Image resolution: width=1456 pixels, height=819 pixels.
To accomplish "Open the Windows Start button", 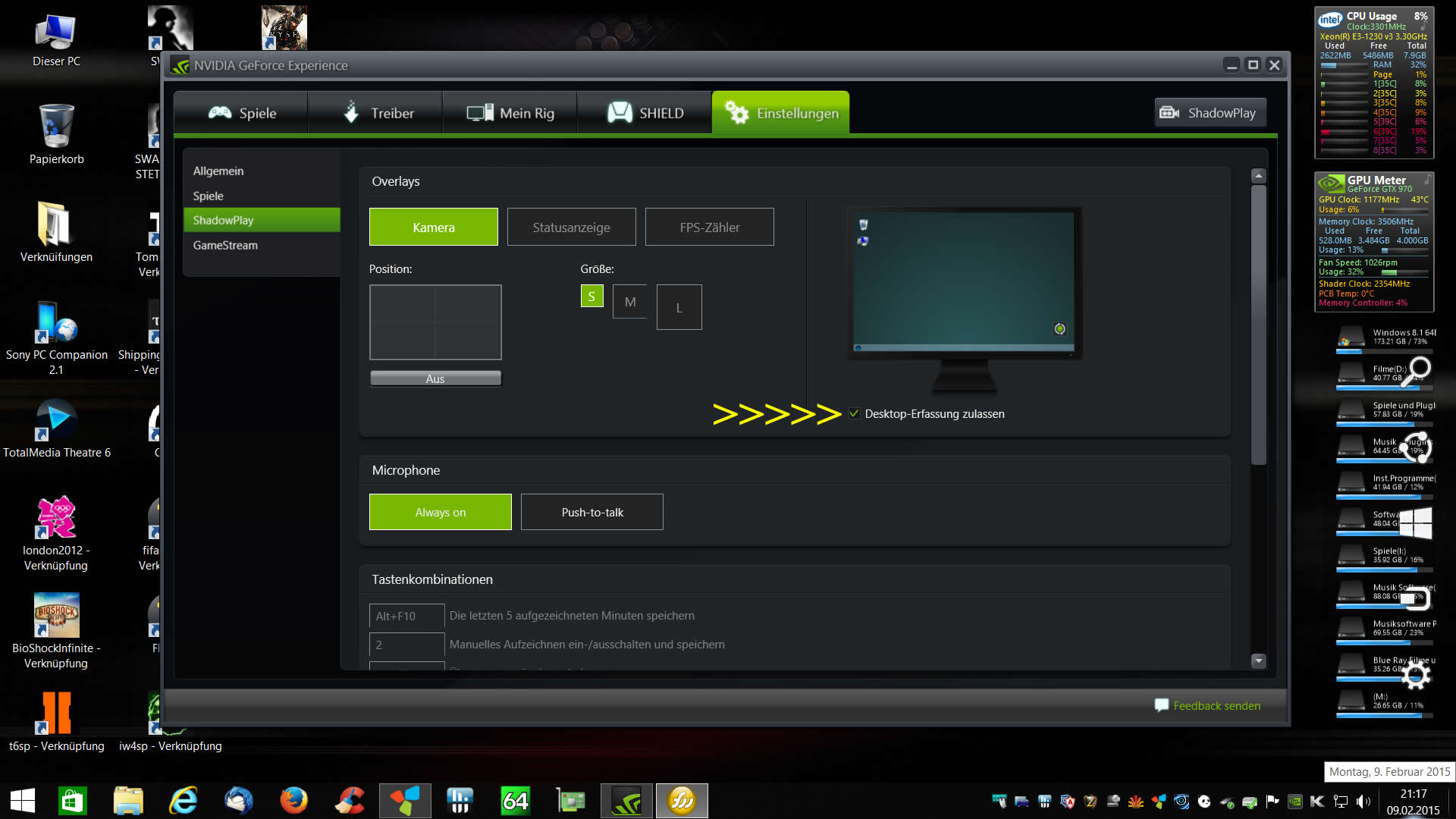I will pos(23,801).
